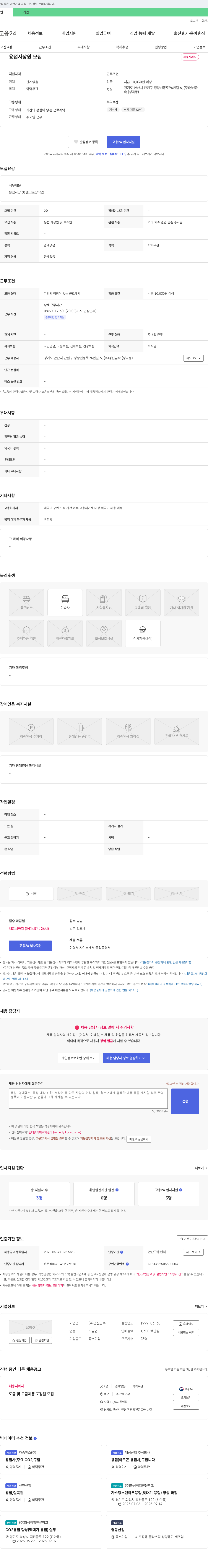Click the 채용정보 더보기 button
The width and height of the screenshot is (208, 1568).
click(186, 1332)
